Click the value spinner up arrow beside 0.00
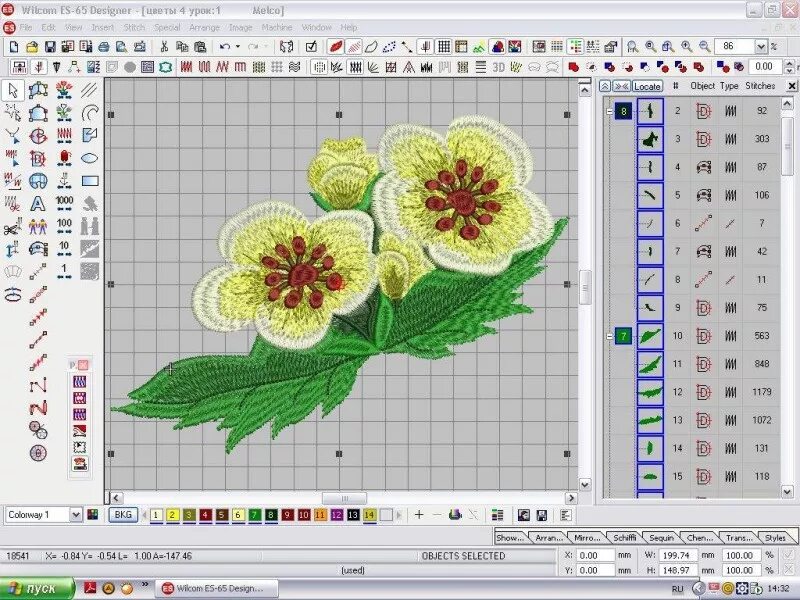Viewport: 800px width, 600px height. tap(789, 63)
